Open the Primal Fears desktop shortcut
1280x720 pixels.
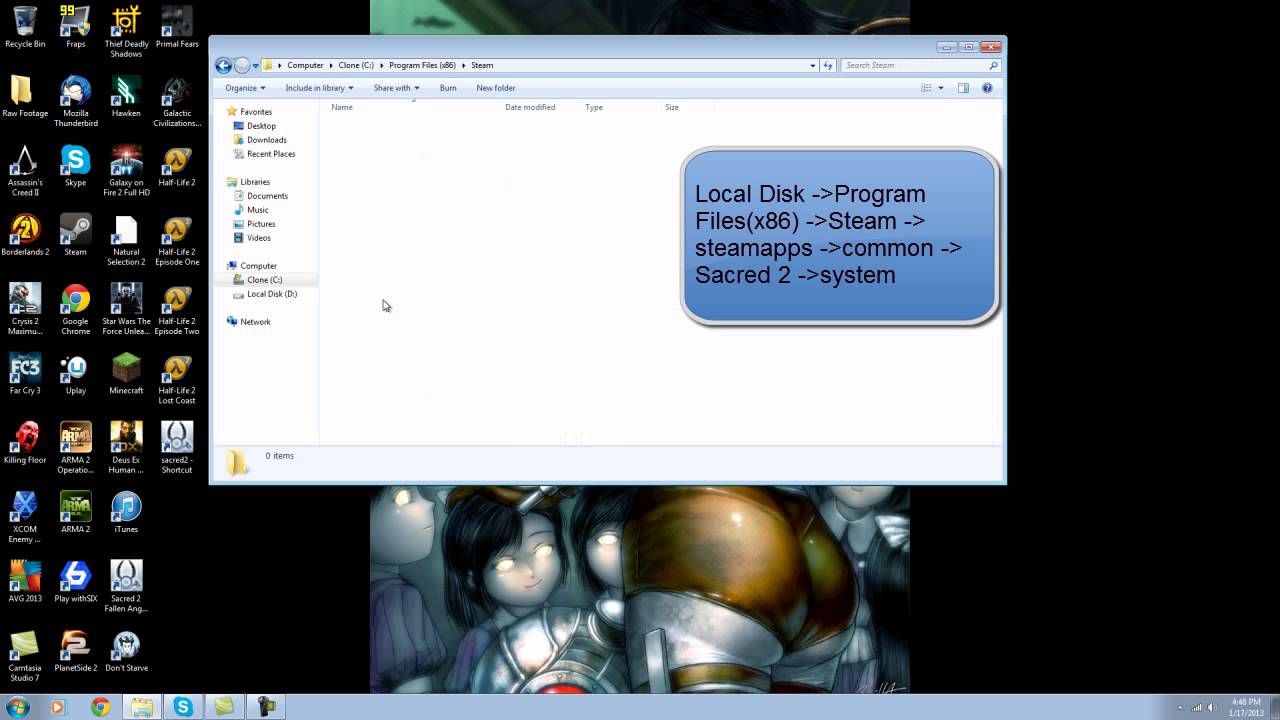(x=177, y=27)
